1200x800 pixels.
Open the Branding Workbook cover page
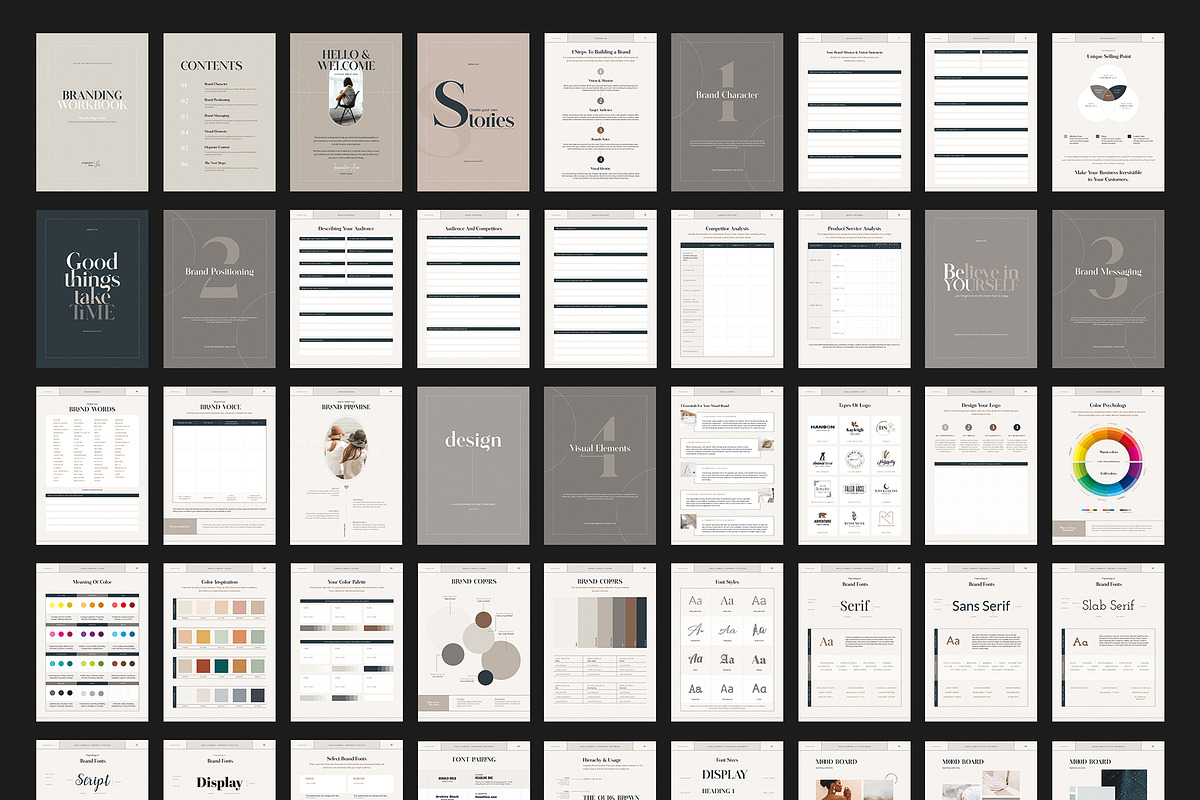pyautogui.click(x=93, y=112)
